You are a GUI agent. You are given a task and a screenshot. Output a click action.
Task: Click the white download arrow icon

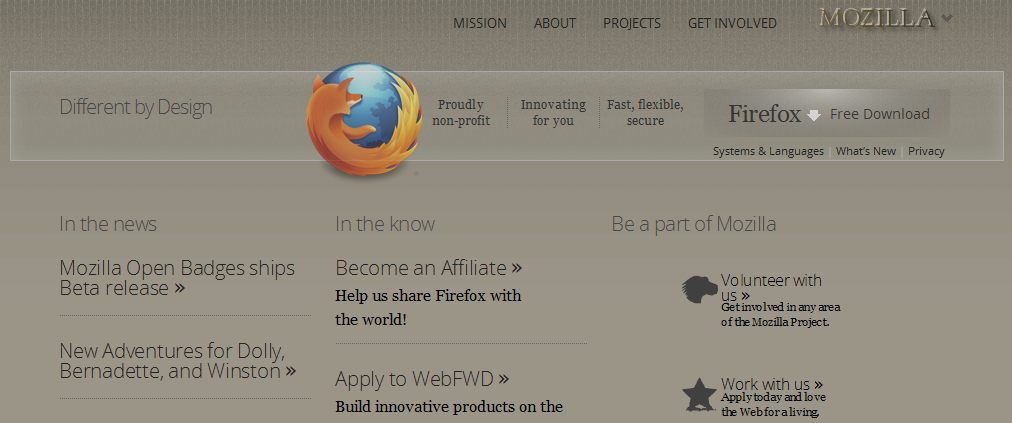click(815, 116)
